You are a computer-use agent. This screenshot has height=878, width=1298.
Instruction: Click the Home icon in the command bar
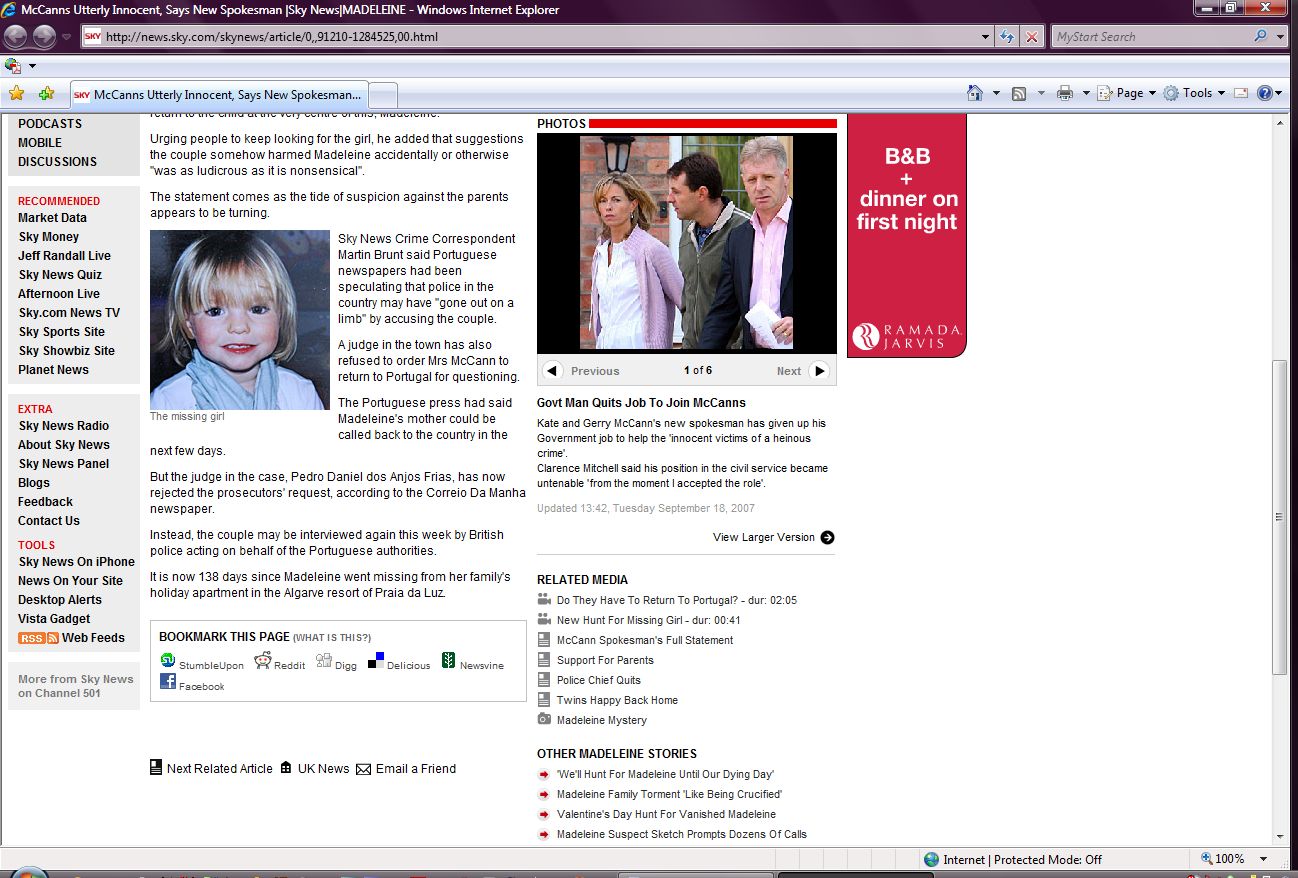tap(975, 93)
